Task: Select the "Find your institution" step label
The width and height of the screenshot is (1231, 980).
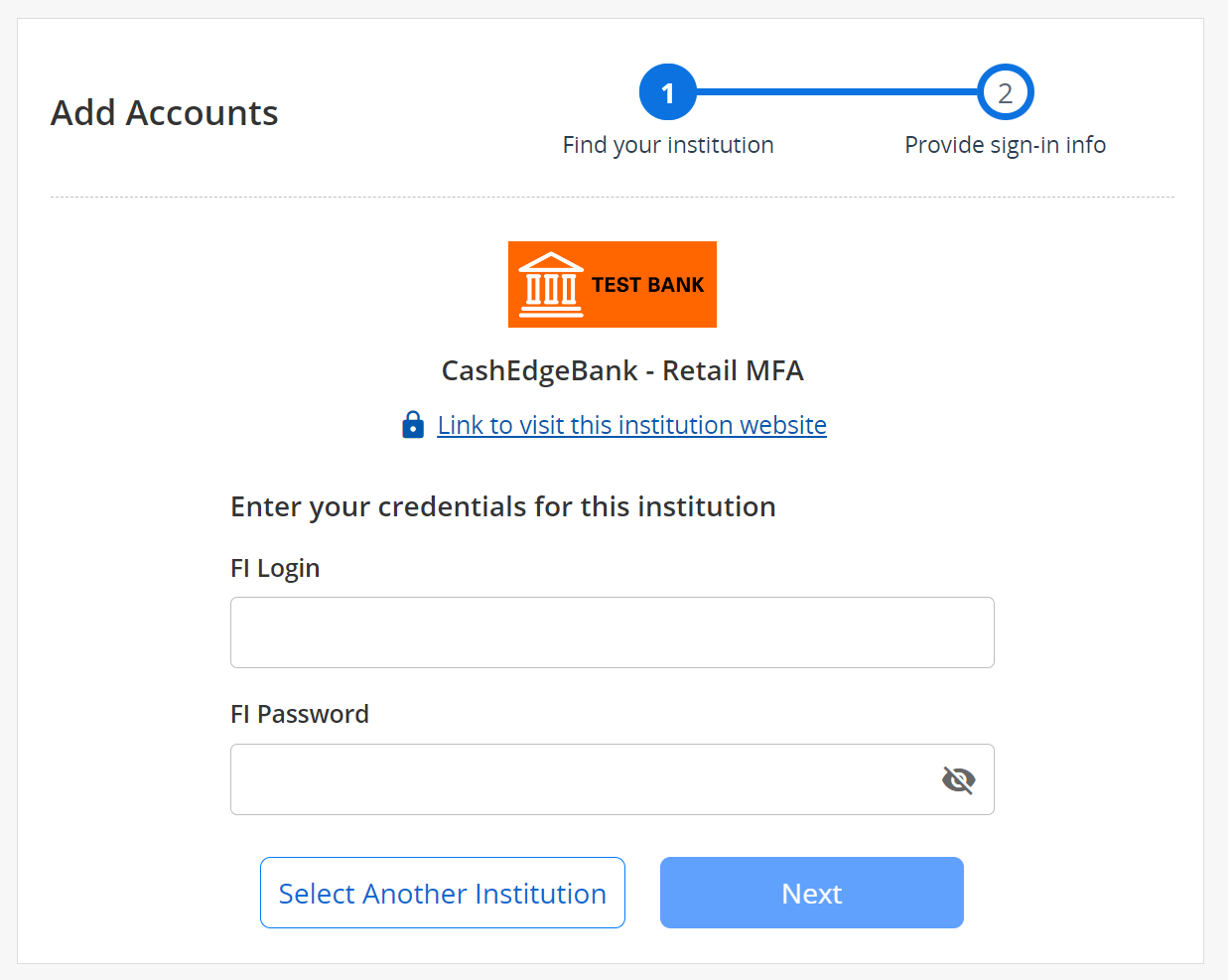Action: pos(667,145)
